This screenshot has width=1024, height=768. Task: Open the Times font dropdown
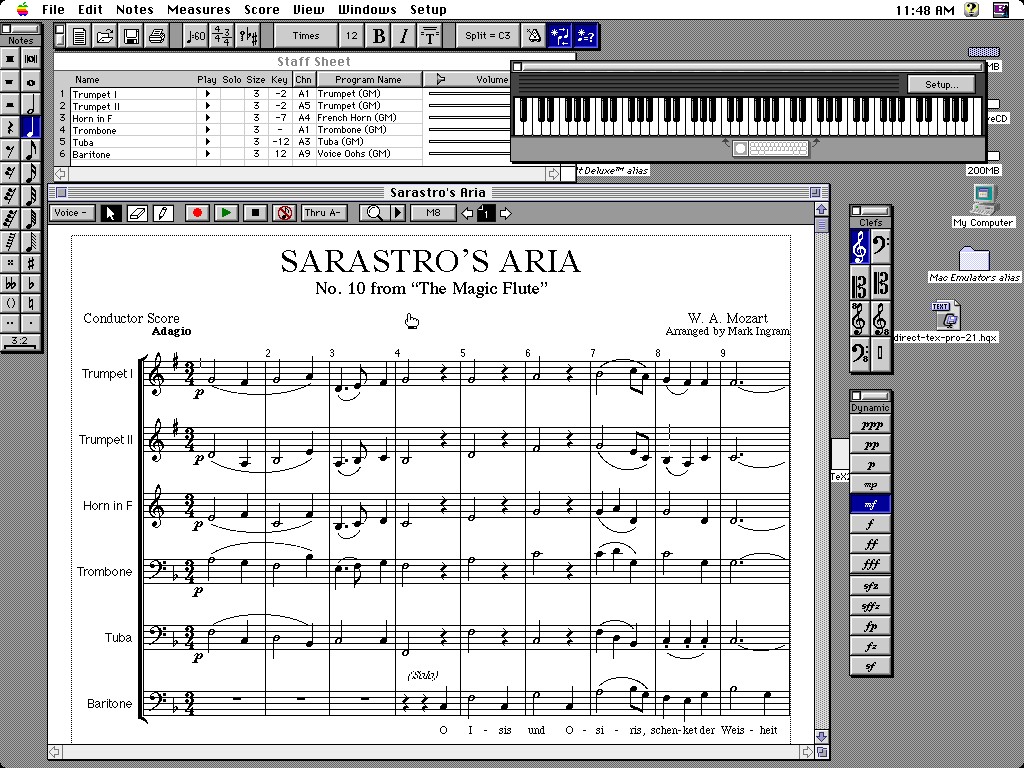pos(305,36)
